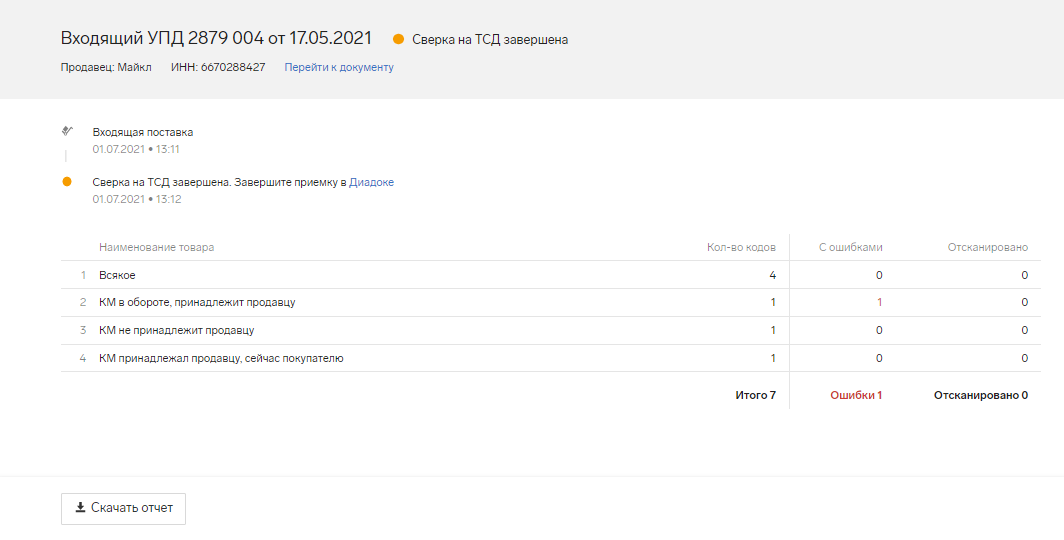The height and width of the screenshot is (540, 1064).
Task: Select row КМ не принадлежит продавцу
Action: pos(176,330)
